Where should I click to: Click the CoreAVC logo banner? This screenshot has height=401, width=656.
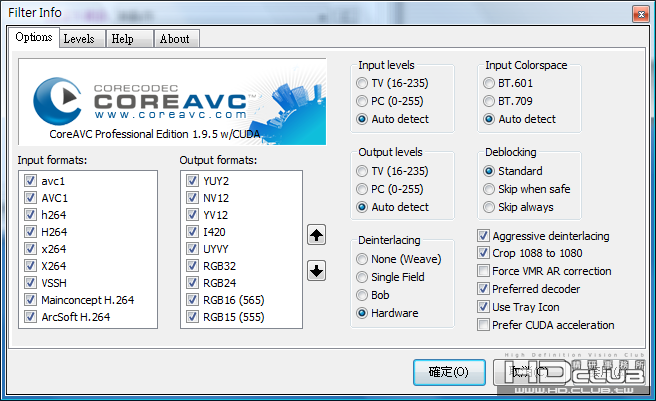(172, 102)
